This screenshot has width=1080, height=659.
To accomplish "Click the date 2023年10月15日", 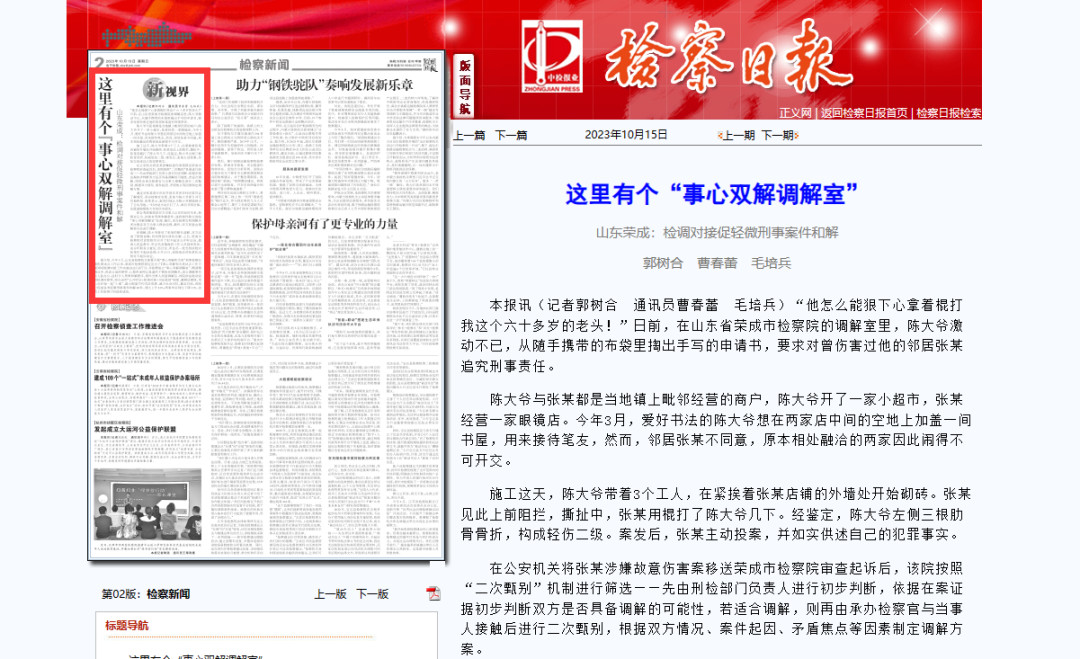I will (626, 135).
